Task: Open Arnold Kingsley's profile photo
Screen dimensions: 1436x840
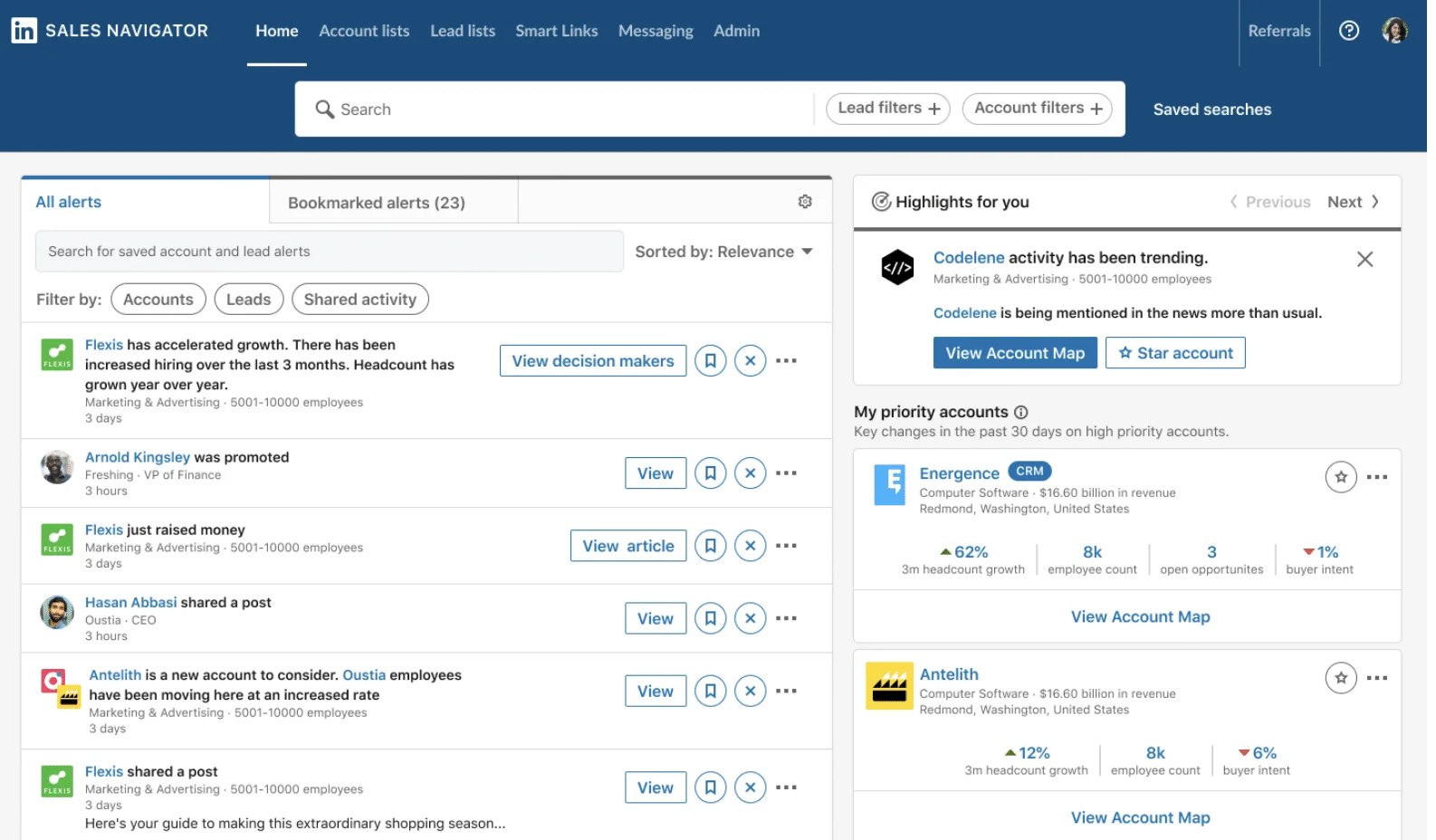Action: click(x=57, y=467)
